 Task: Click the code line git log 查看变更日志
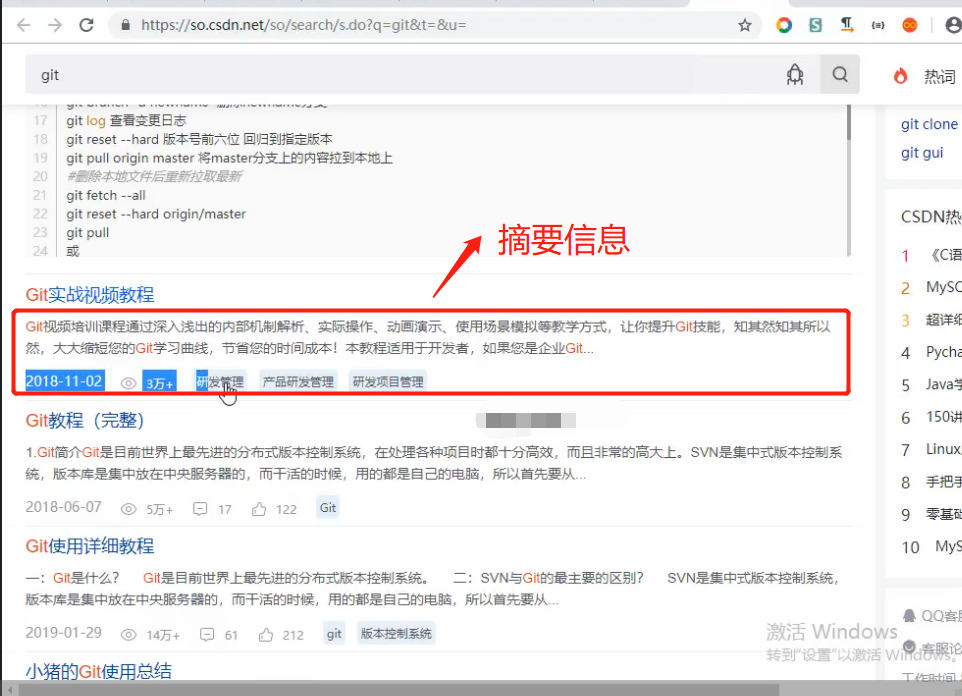click(126, 121)
